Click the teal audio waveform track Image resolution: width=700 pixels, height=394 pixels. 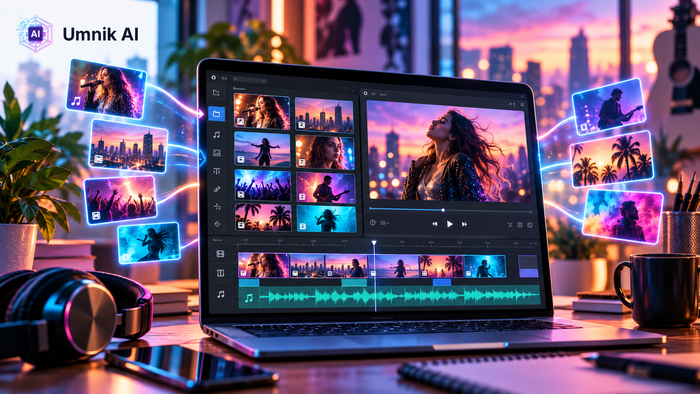click(x=390, y=296)
